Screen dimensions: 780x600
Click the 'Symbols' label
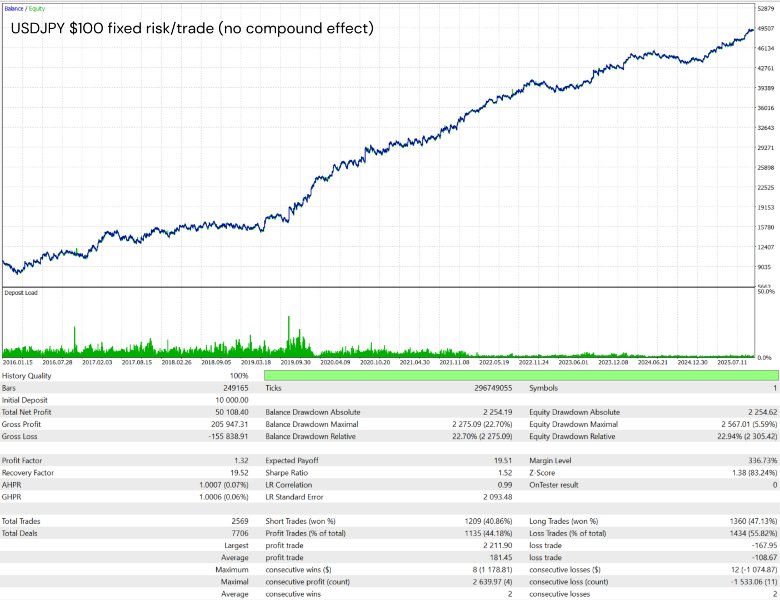(543, 388)
